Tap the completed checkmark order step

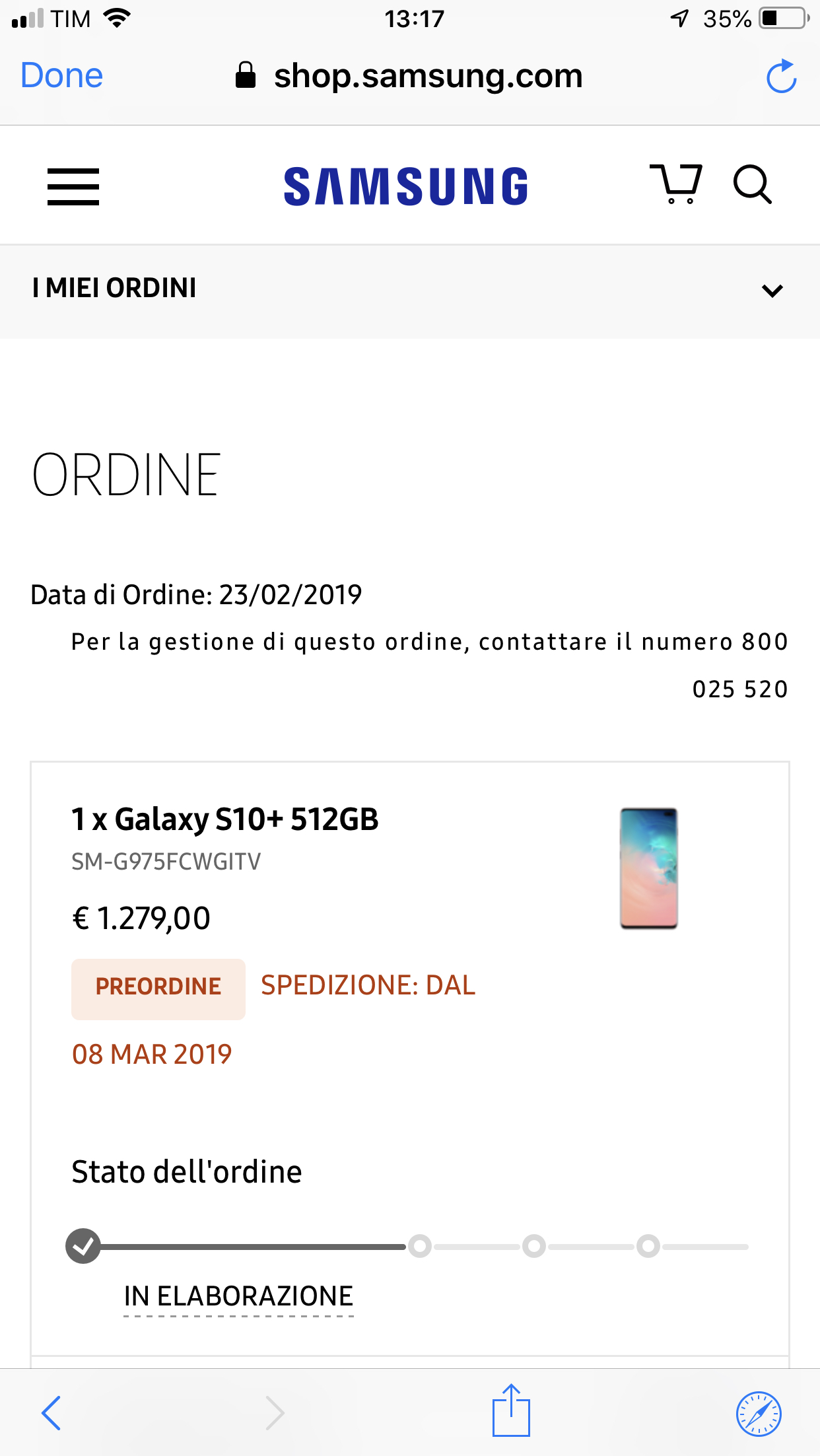83,1246
